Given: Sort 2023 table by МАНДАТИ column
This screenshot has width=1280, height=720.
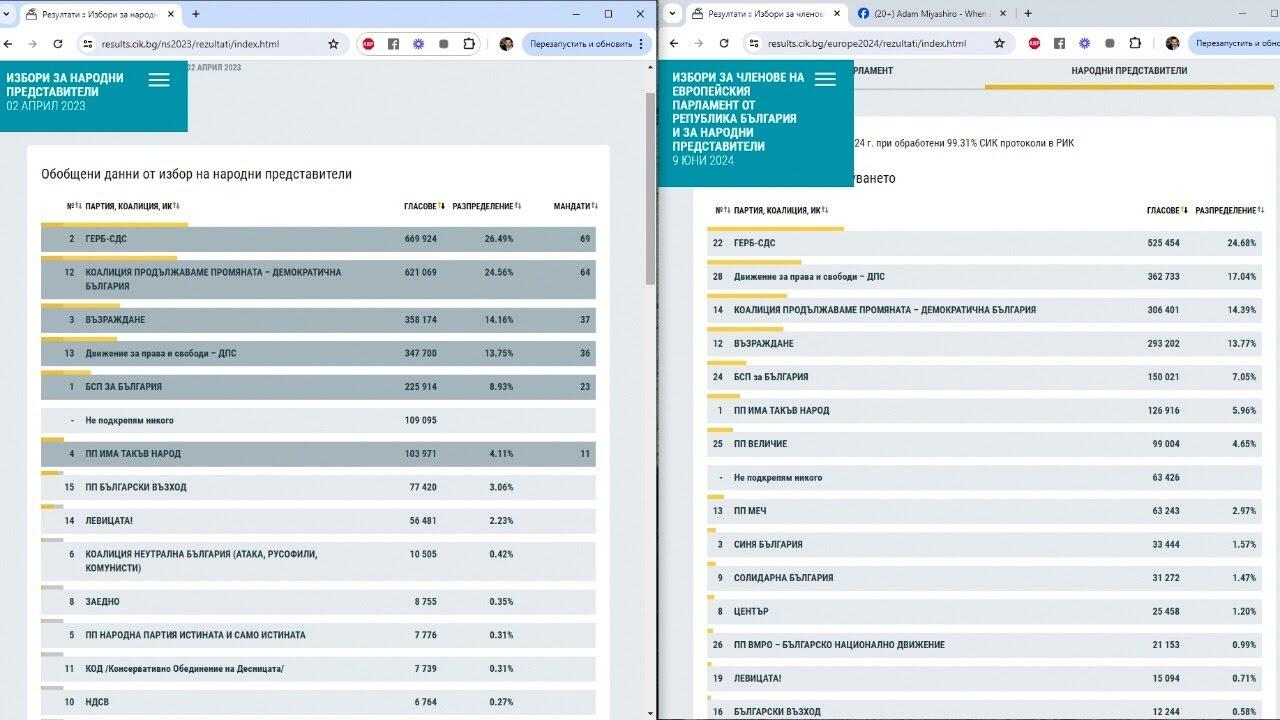Looking at the screenshot, I should click(575, 206).
